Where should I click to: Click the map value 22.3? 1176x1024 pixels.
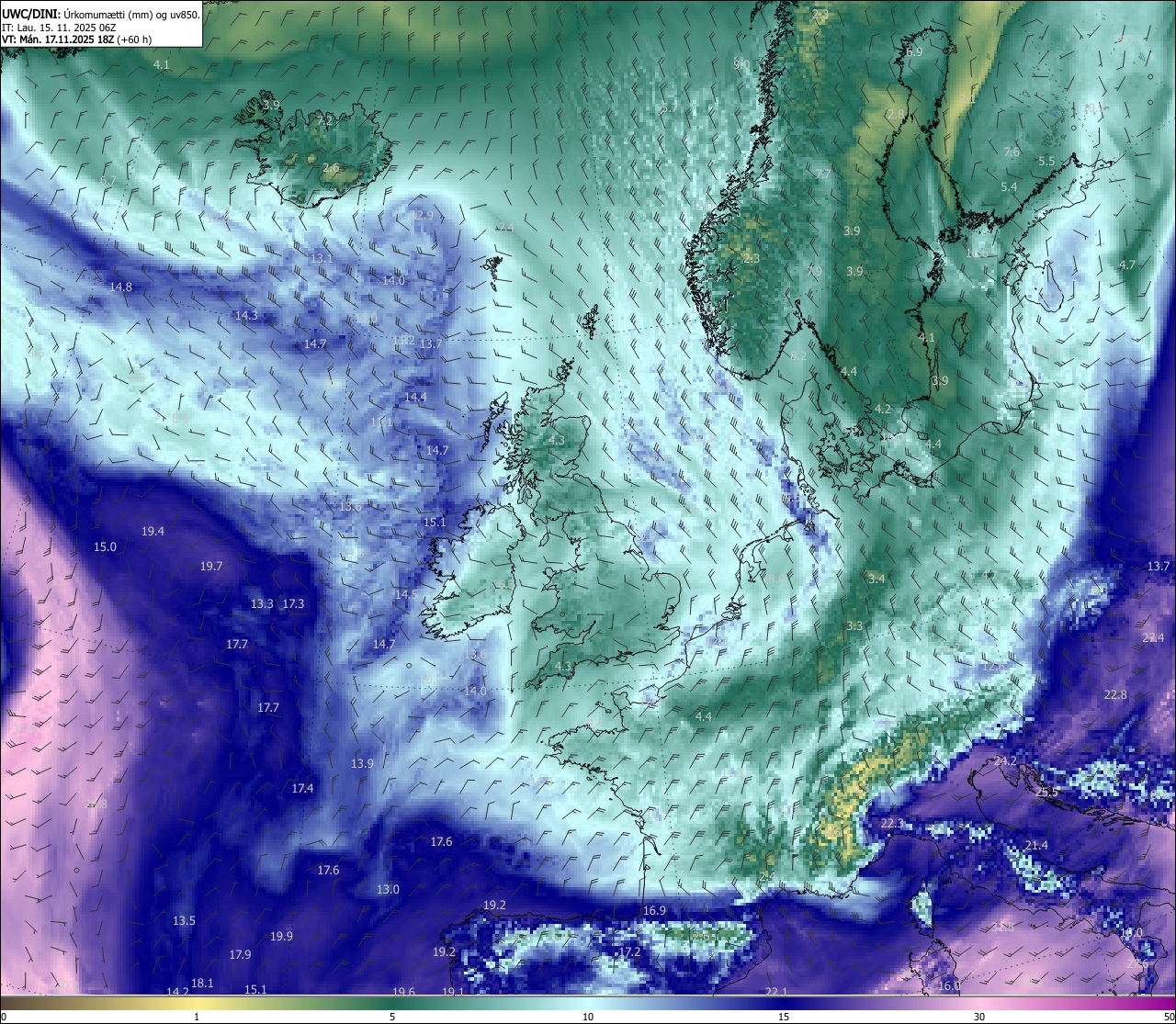tap(892, 823)
